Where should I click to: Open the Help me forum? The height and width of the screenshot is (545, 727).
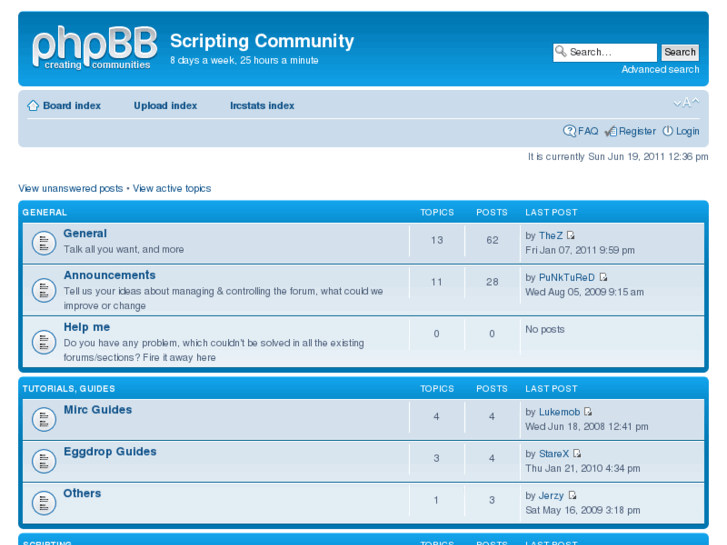tap(87, 327)
